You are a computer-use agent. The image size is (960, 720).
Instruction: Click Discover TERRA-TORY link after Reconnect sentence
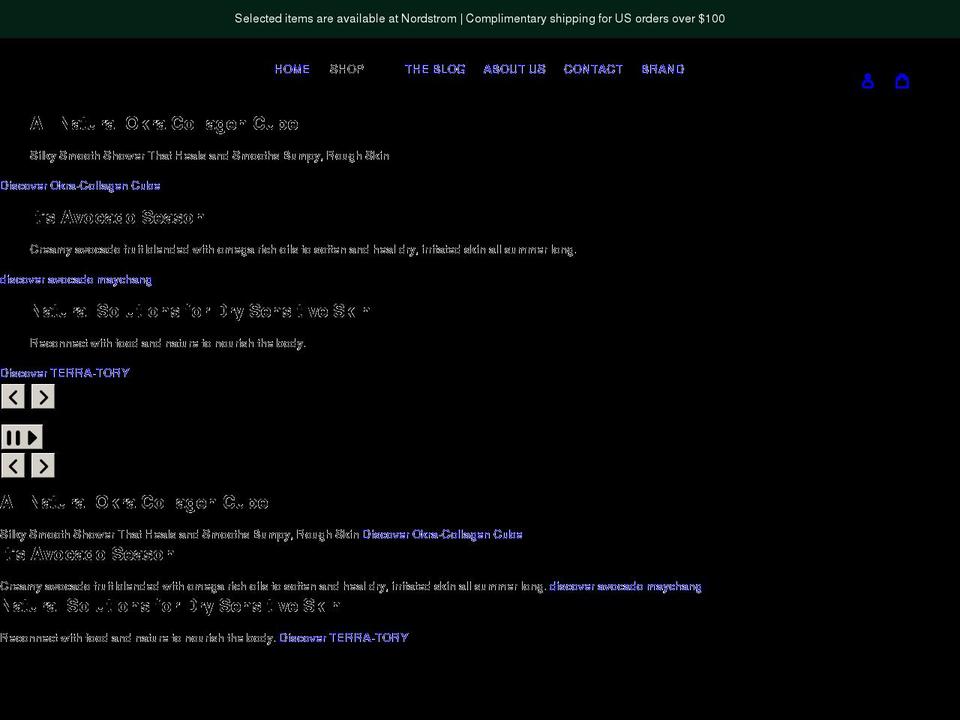(x=343, y=638)
